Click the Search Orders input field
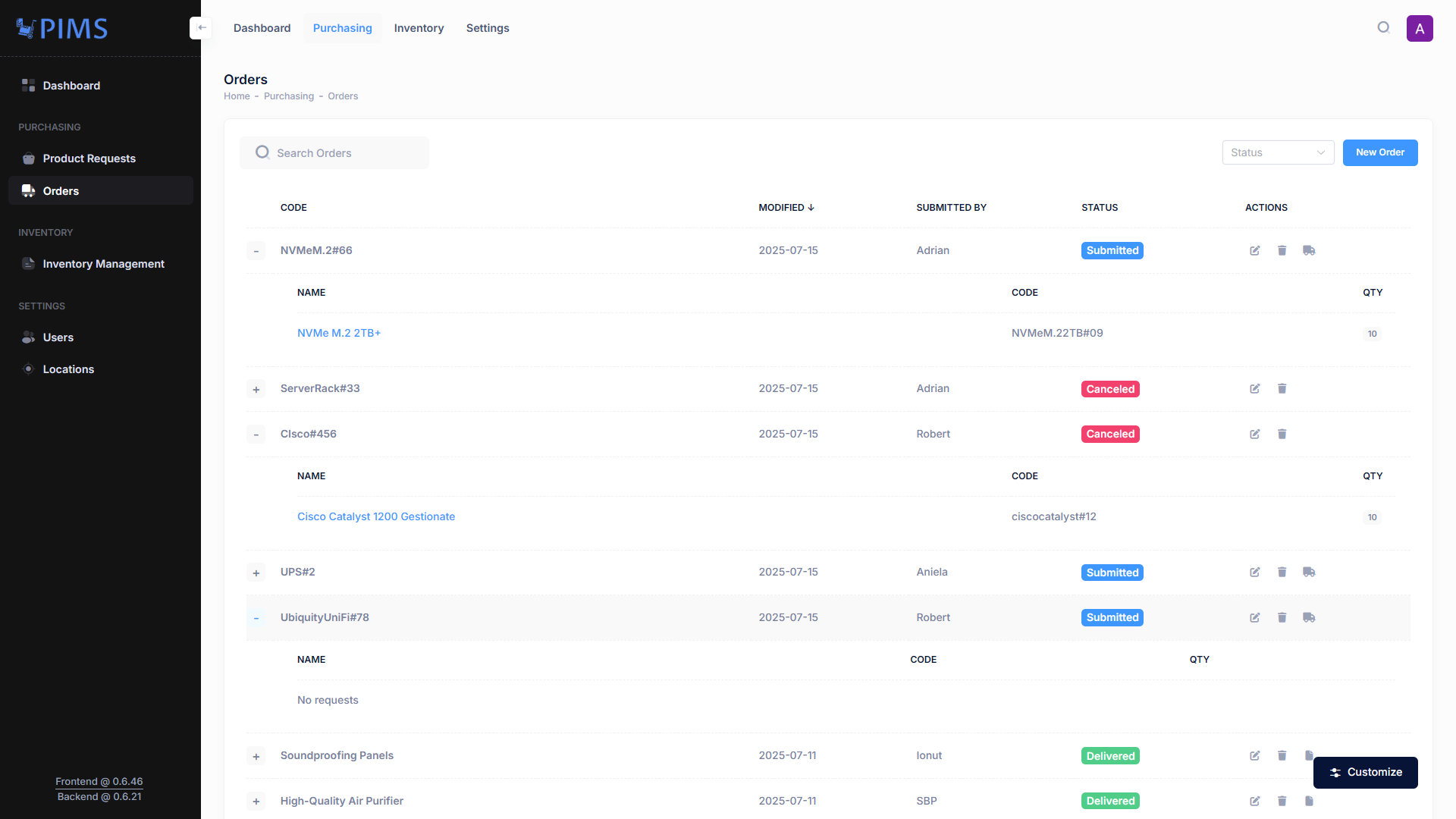The image size is (1456, 819). [341, 153]
